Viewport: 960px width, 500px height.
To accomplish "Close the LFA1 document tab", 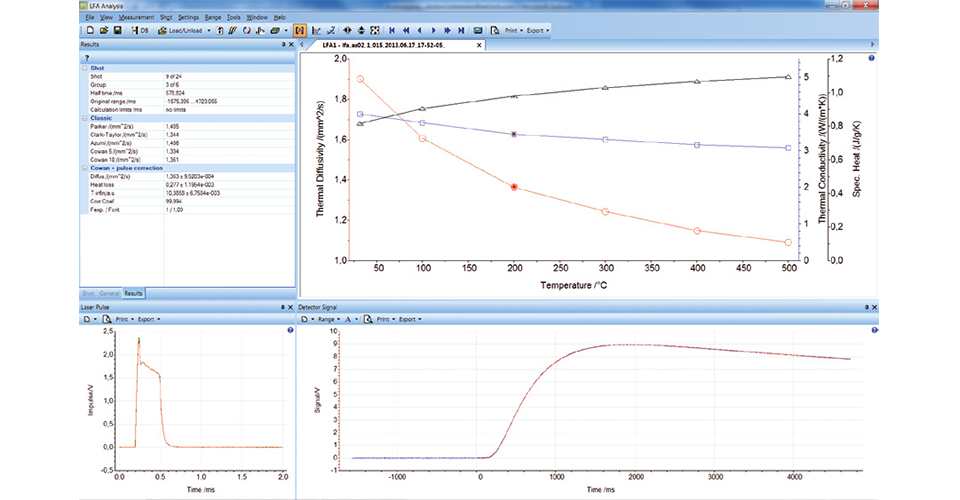I will point(478,45).
